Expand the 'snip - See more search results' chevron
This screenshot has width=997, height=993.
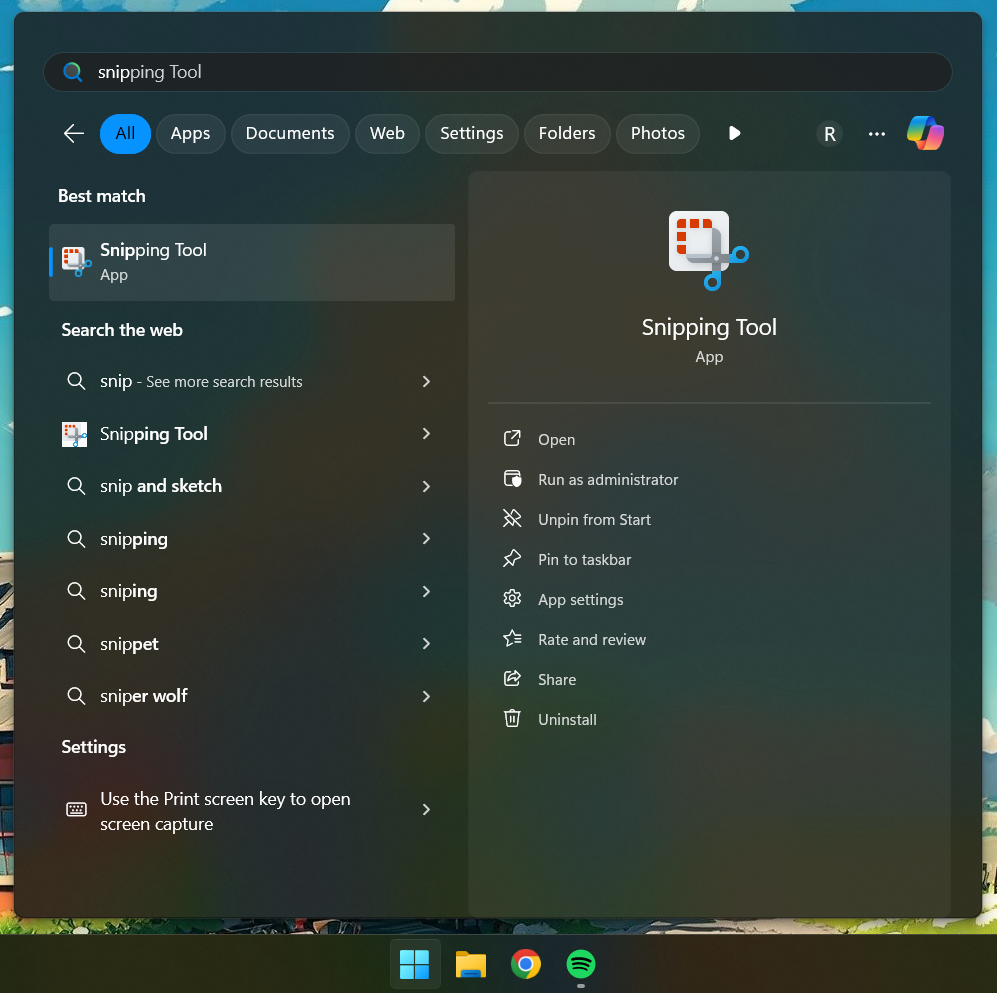point(426,381)
